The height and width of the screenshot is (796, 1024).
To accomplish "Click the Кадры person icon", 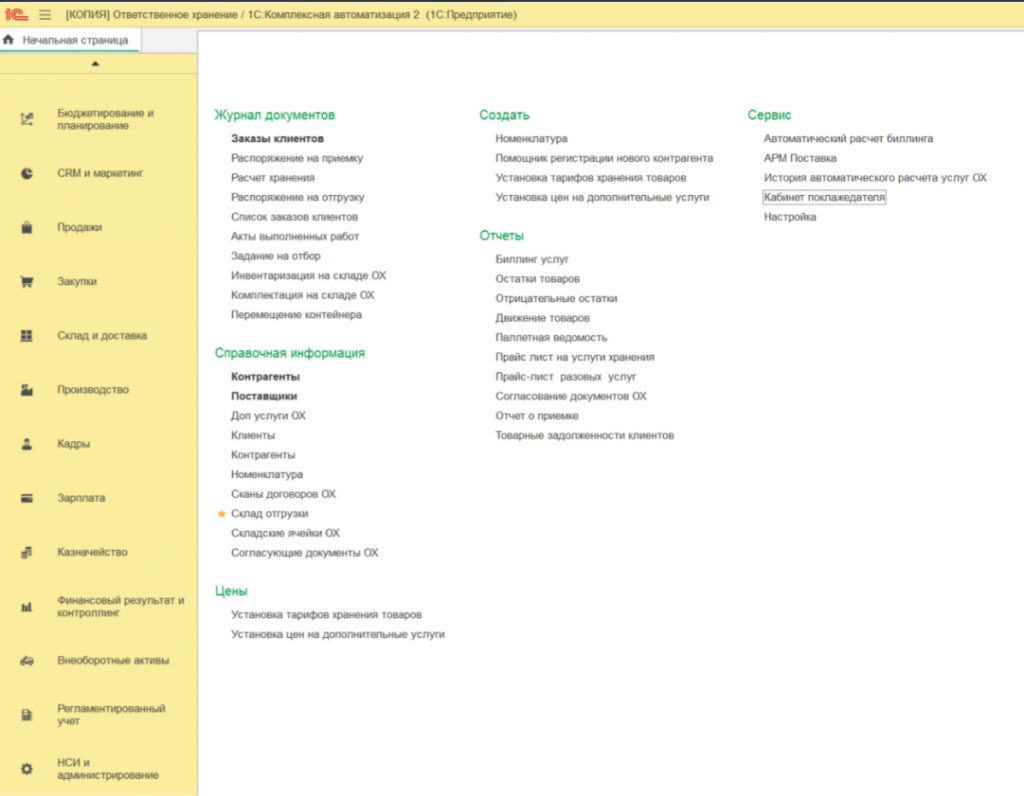I will pos(27,445).
